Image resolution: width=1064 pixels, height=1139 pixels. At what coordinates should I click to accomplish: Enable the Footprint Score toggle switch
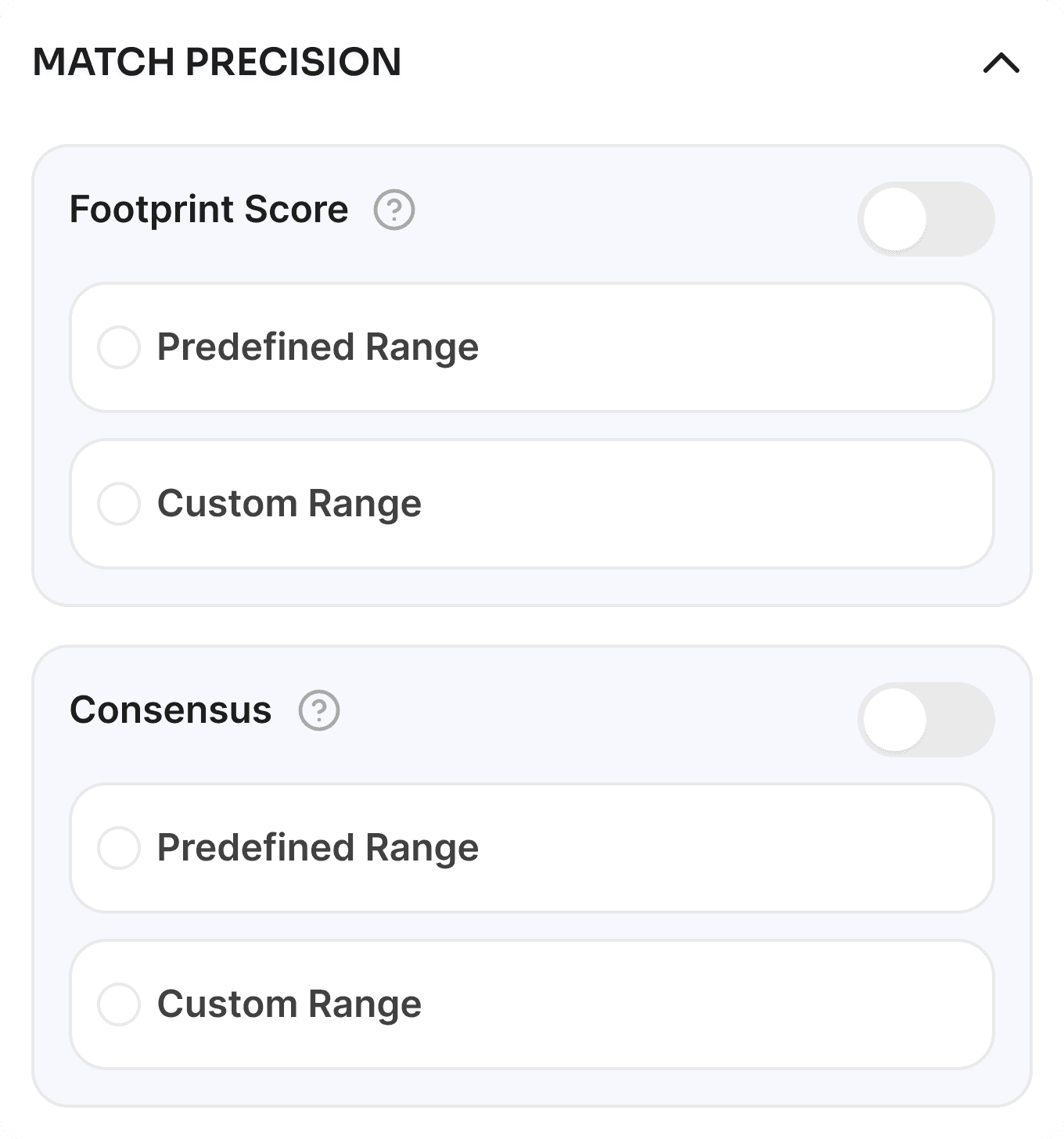point(926,219)
